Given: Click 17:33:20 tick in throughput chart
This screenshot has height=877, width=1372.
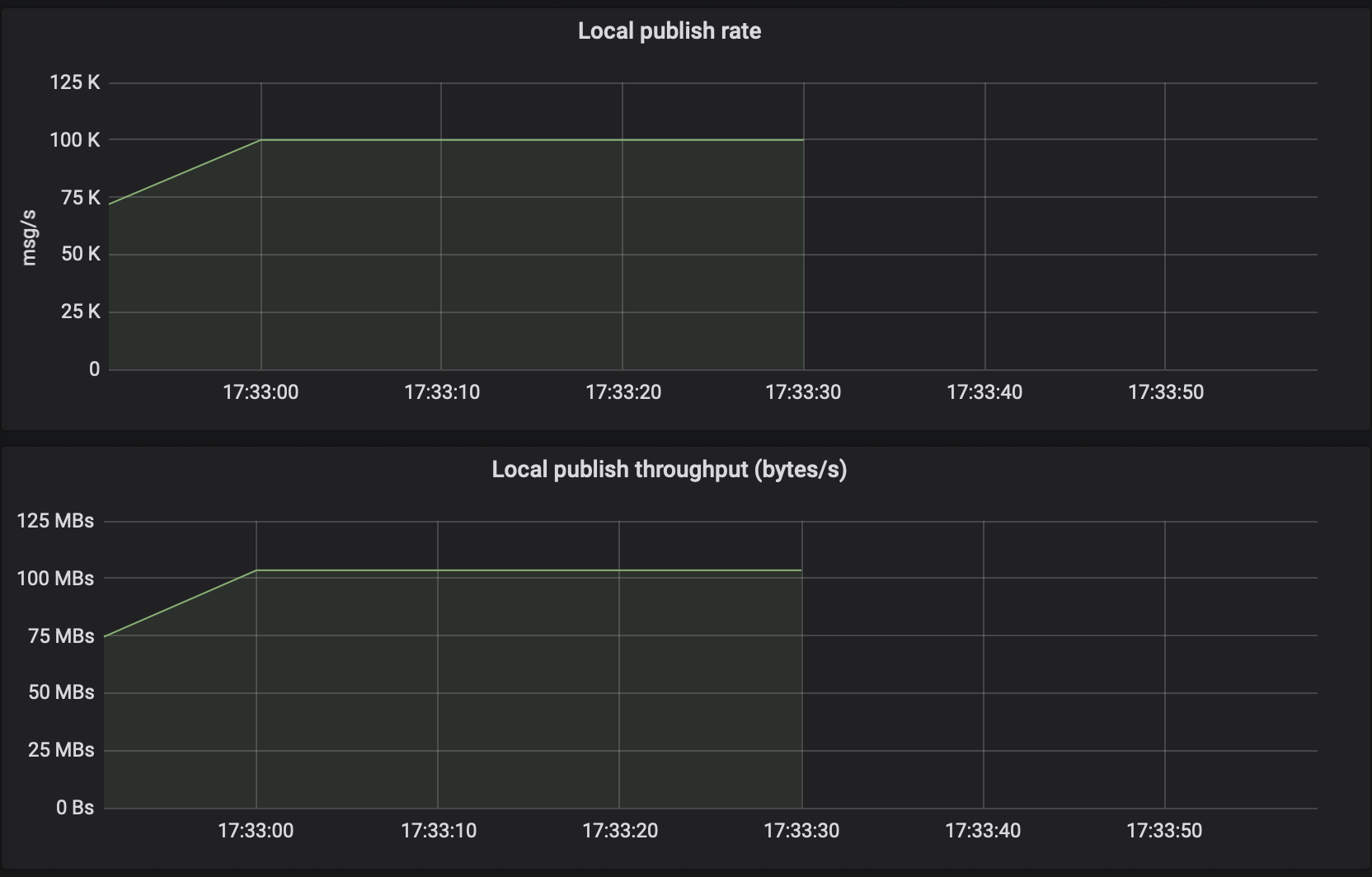Looking at the screenshot, I should [620, 831].
